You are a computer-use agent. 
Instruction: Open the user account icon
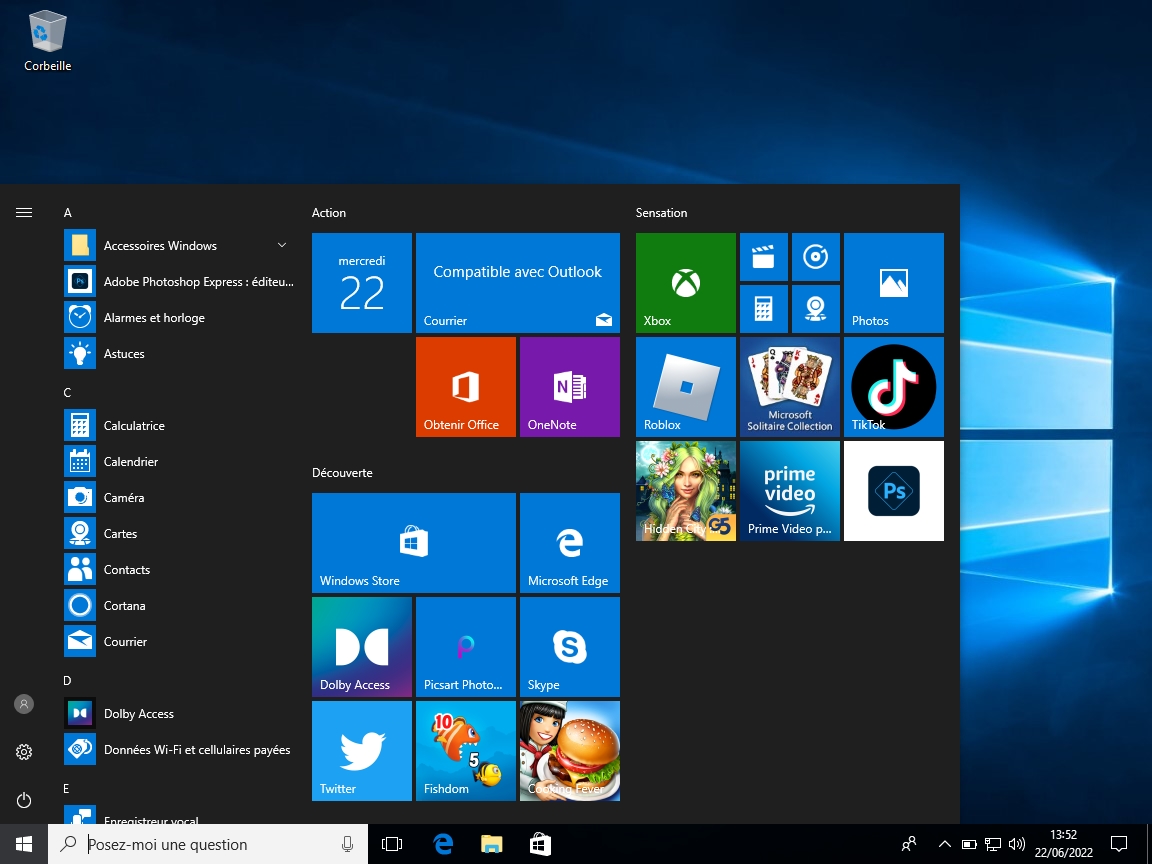point(24,704)
